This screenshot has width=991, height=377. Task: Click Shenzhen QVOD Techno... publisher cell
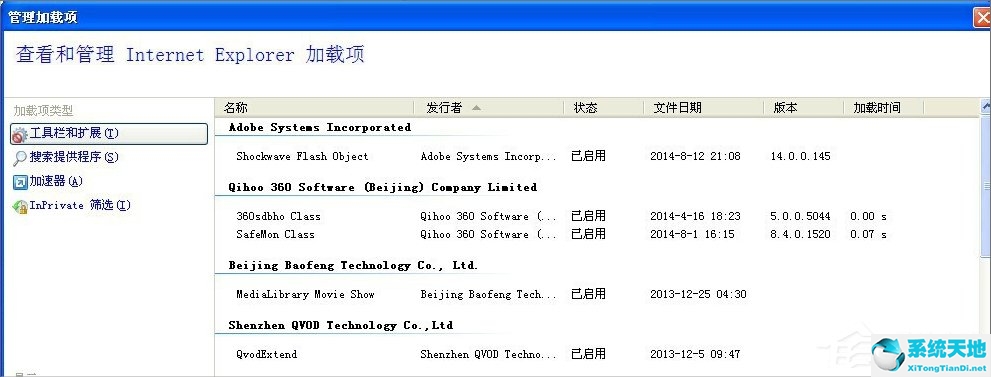pyautogui.click(x=489, y=354)
